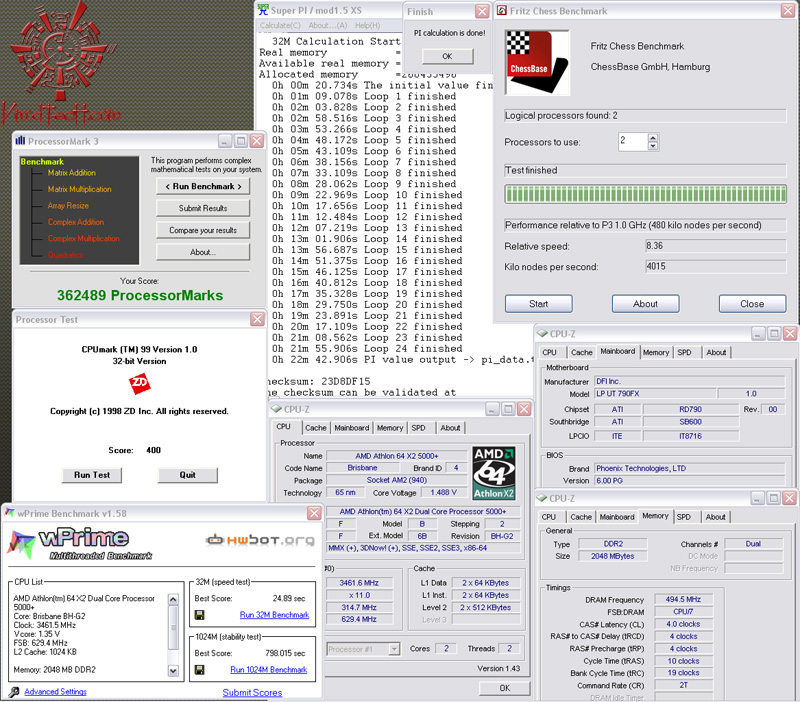Click the Kilo nodes per second value 4015

click(x=716, y=266)
